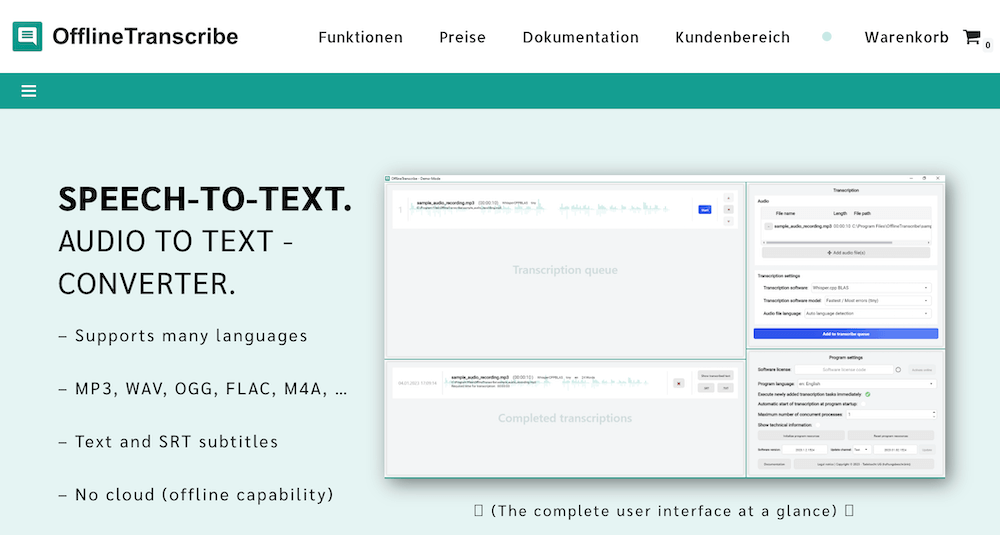
Task: Click the OfflineTranscribe site title
Action: point(145,36)
